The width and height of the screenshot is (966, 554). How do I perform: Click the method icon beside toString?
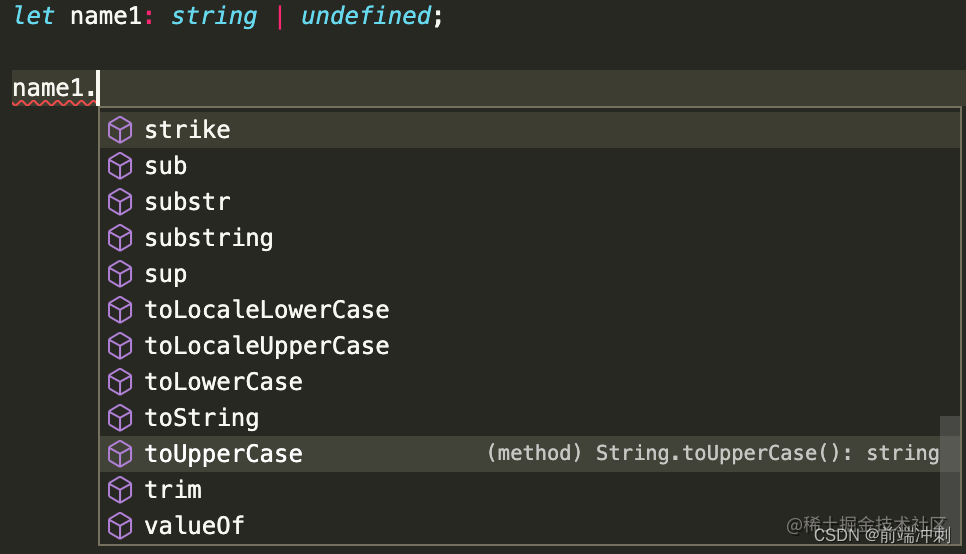pos(120,418)
